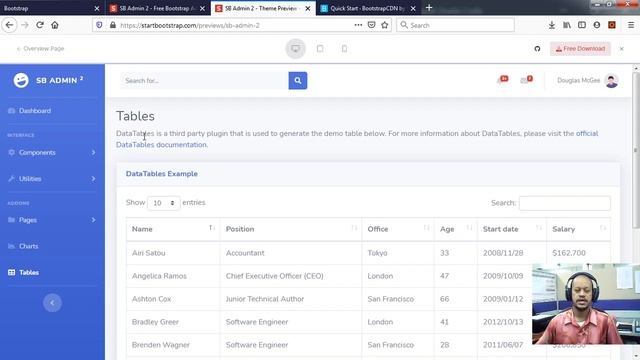Save page to Pocket icon
The height and width of the screenshot is (360, 640).
tap(371, 25)
